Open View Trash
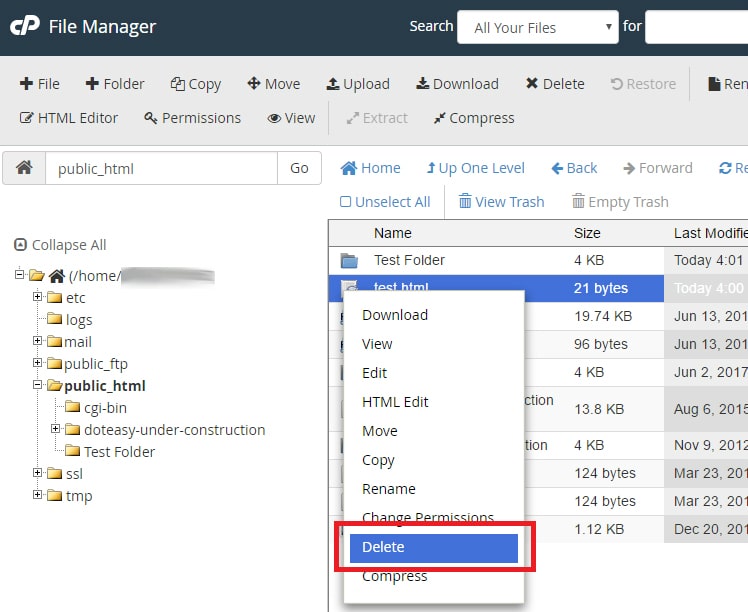The image size is (748, 612). tap(501, 202)
